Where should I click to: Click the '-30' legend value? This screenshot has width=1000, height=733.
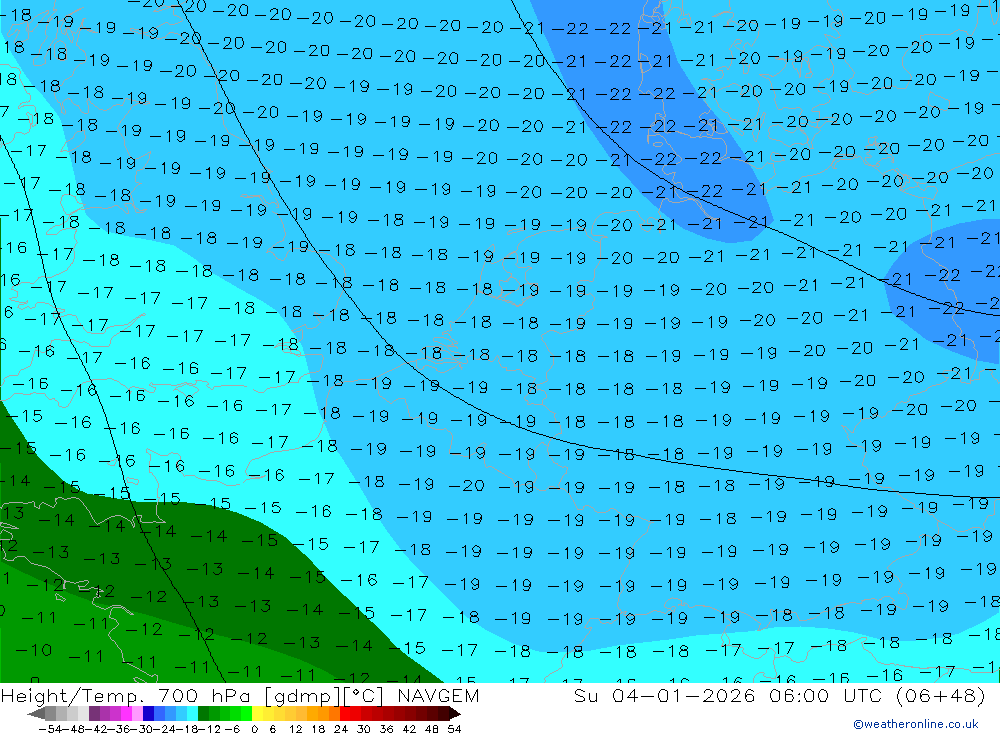[142, 729]
